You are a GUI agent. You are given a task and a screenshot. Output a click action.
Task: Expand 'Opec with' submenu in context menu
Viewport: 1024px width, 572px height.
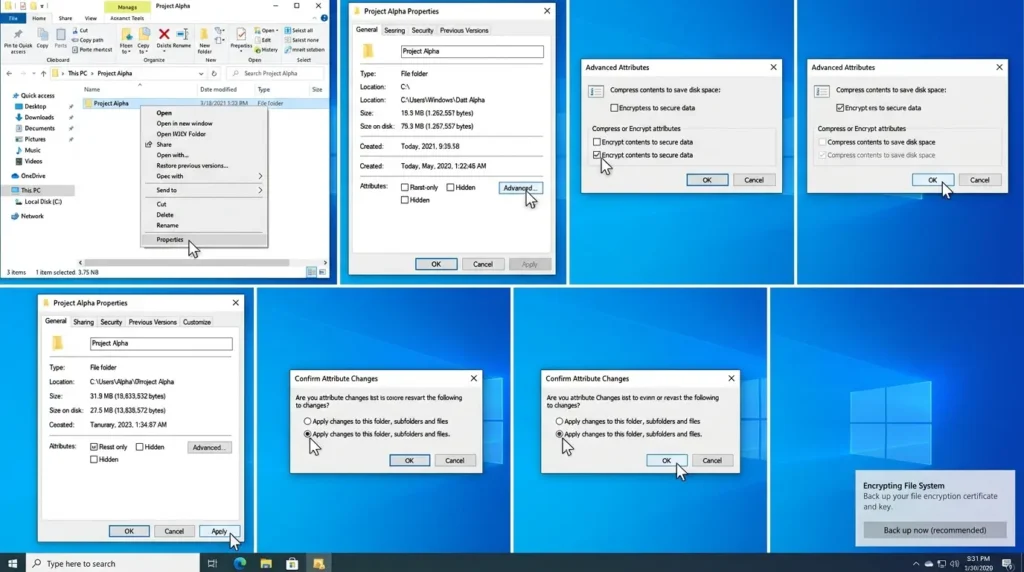260,176
